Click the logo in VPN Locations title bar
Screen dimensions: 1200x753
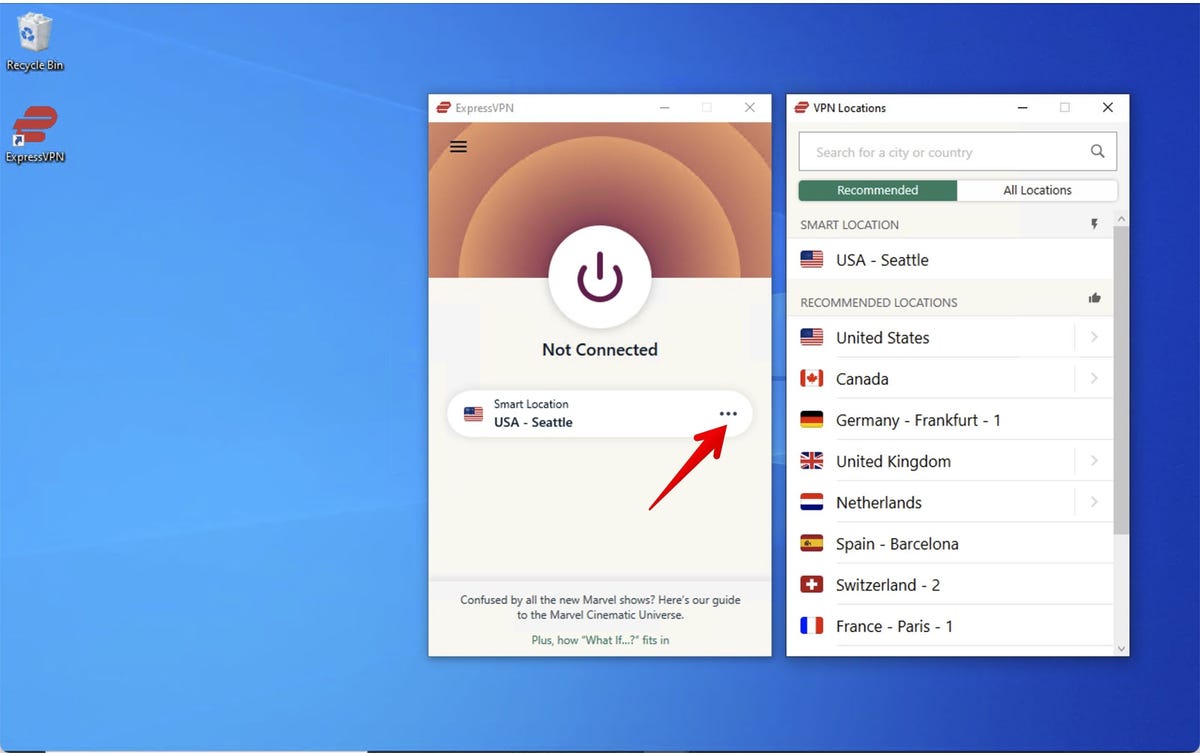801,108
